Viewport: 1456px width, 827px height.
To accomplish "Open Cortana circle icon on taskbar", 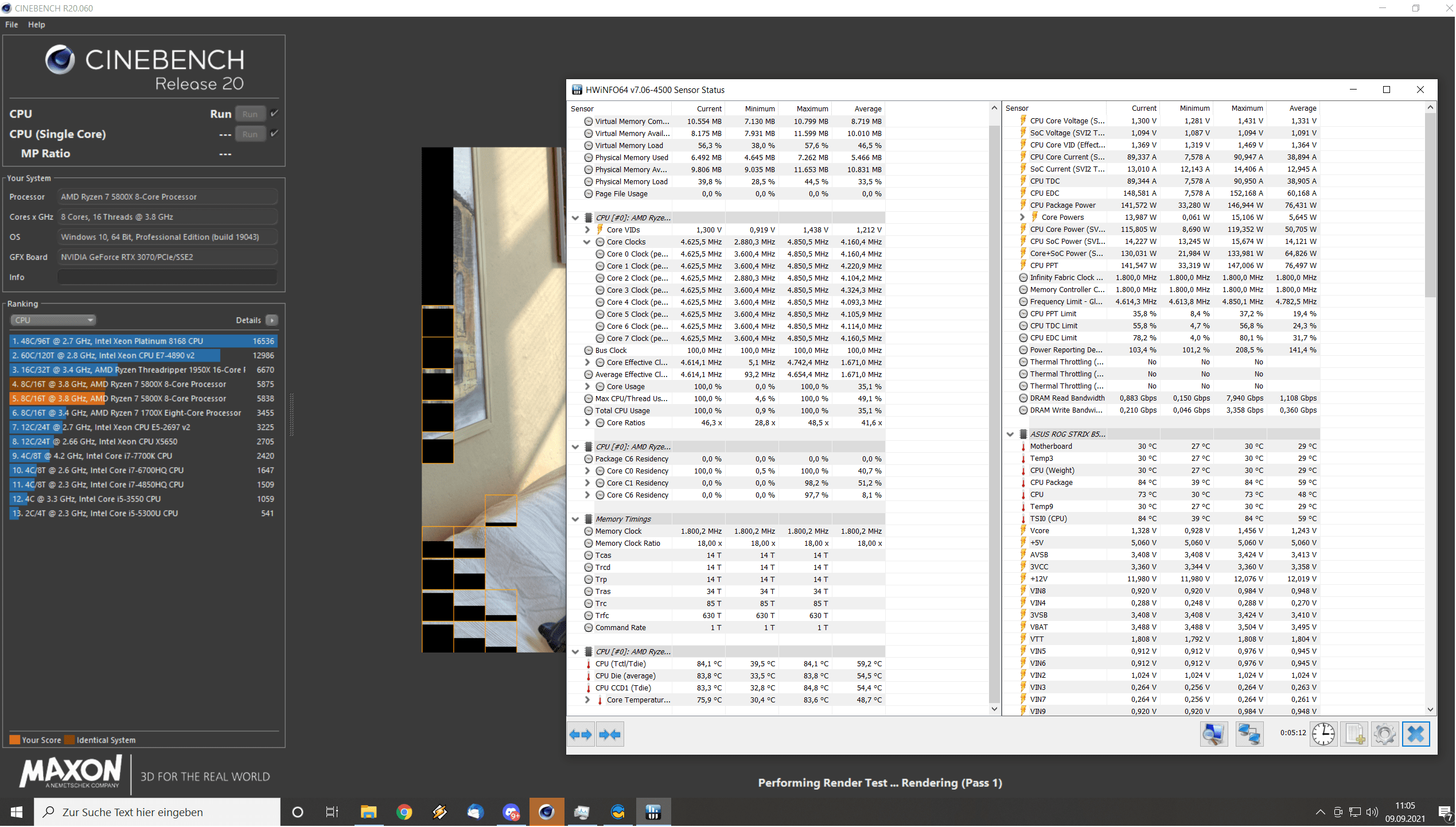I will [x=297, y=813].
